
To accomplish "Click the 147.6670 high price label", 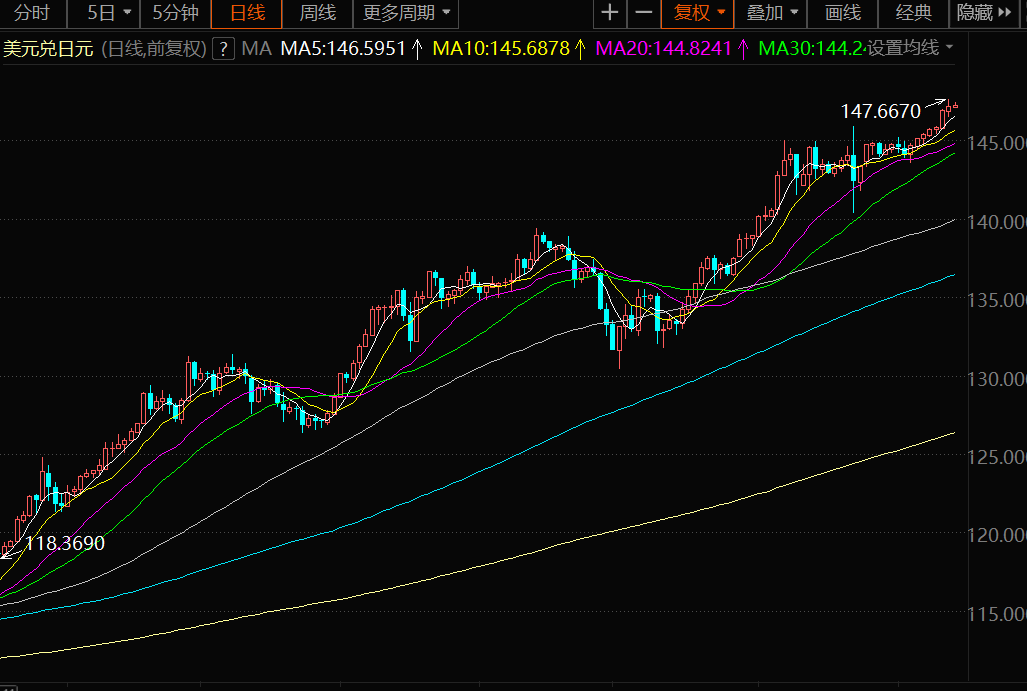I will coord(880,111).
